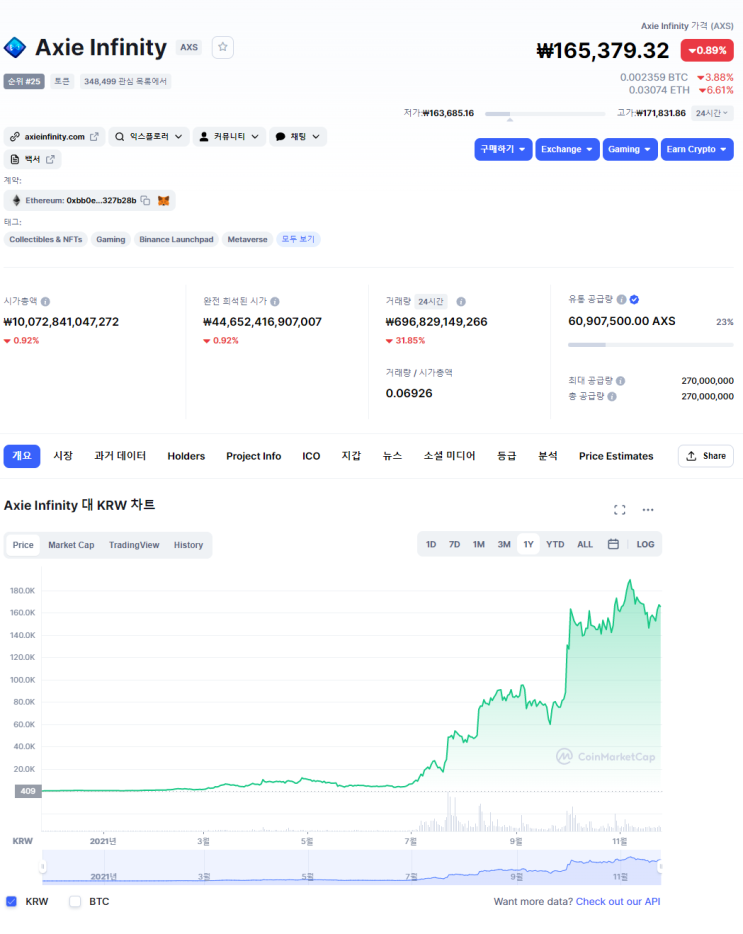Screen dimensions: 743x934
Task: Copy the Ethereum contract address
Action: 145,201
